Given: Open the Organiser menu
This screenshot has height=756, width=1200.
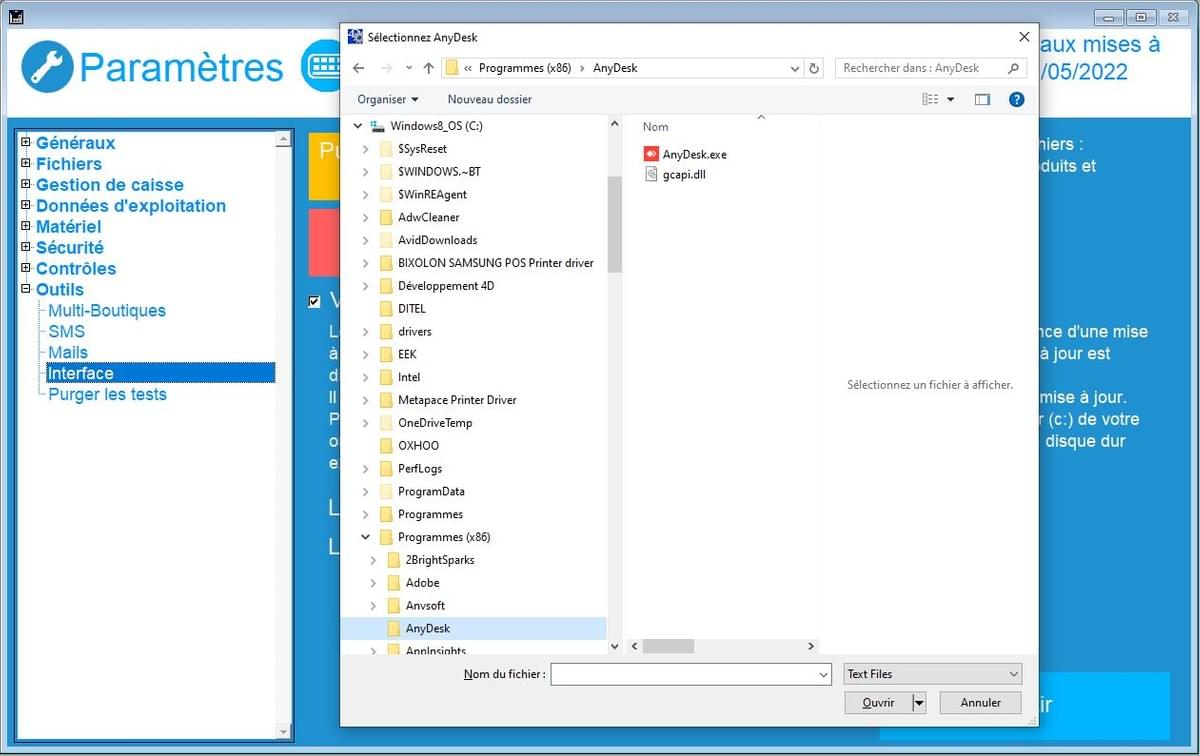Looking at the screenshot, I should pos(385,99).
